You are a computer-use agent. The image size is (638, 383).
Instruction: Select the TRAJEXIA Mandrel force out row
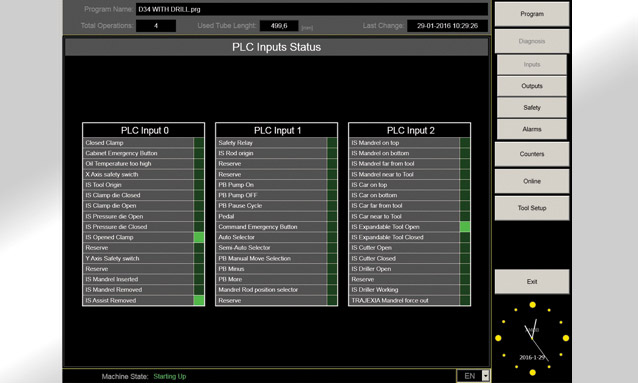click(409, 300)
